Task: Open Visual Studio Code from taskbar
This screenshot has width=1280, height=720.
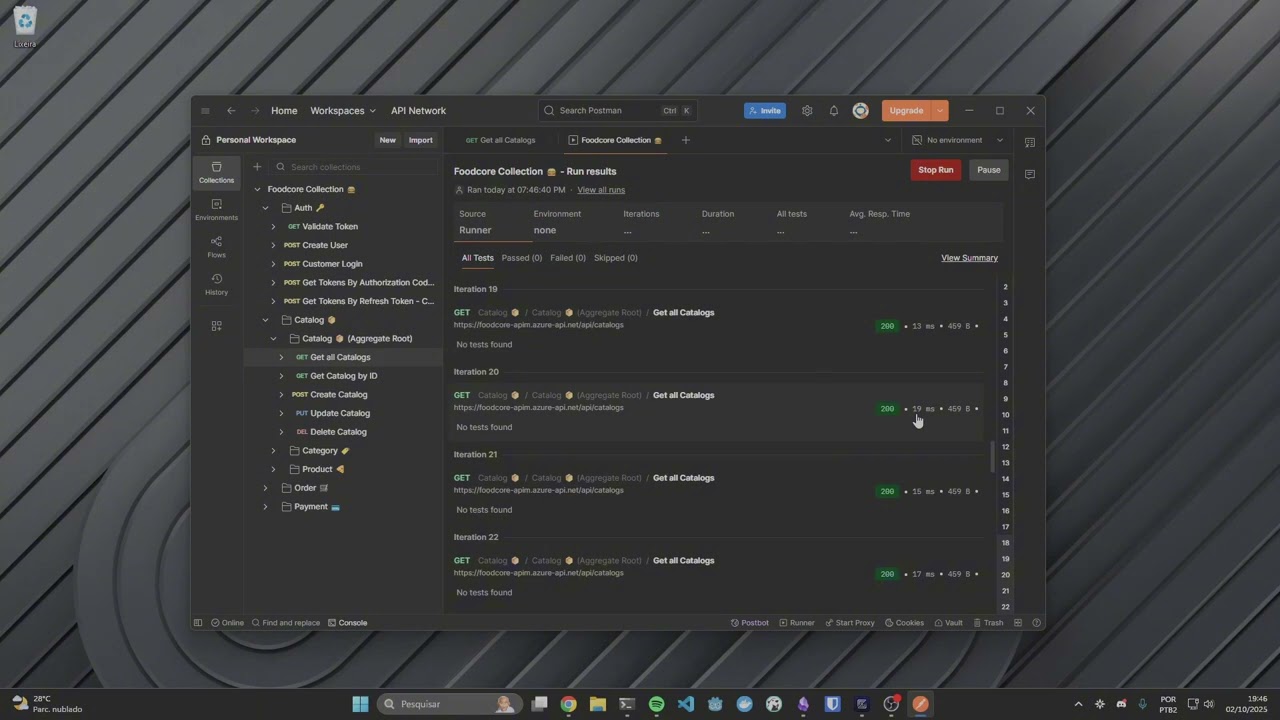Action: click(685, 704)
